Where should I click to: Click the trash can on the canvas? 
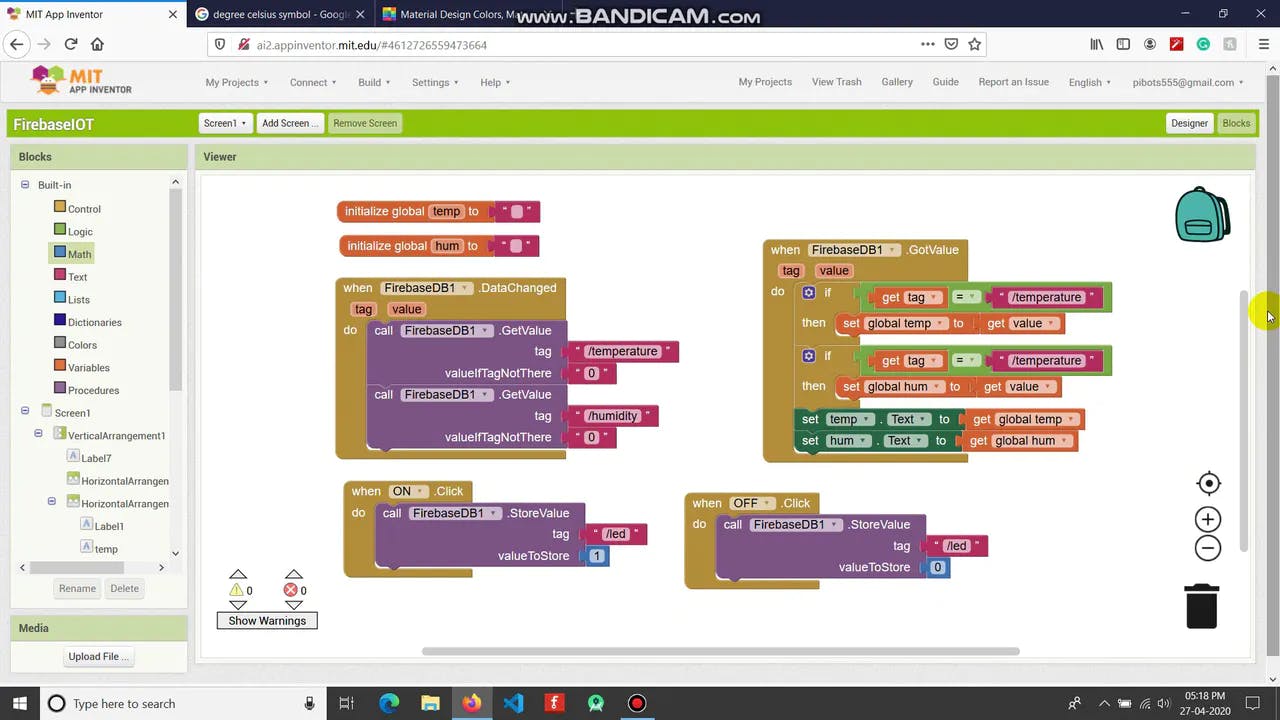click(1201, 606)
